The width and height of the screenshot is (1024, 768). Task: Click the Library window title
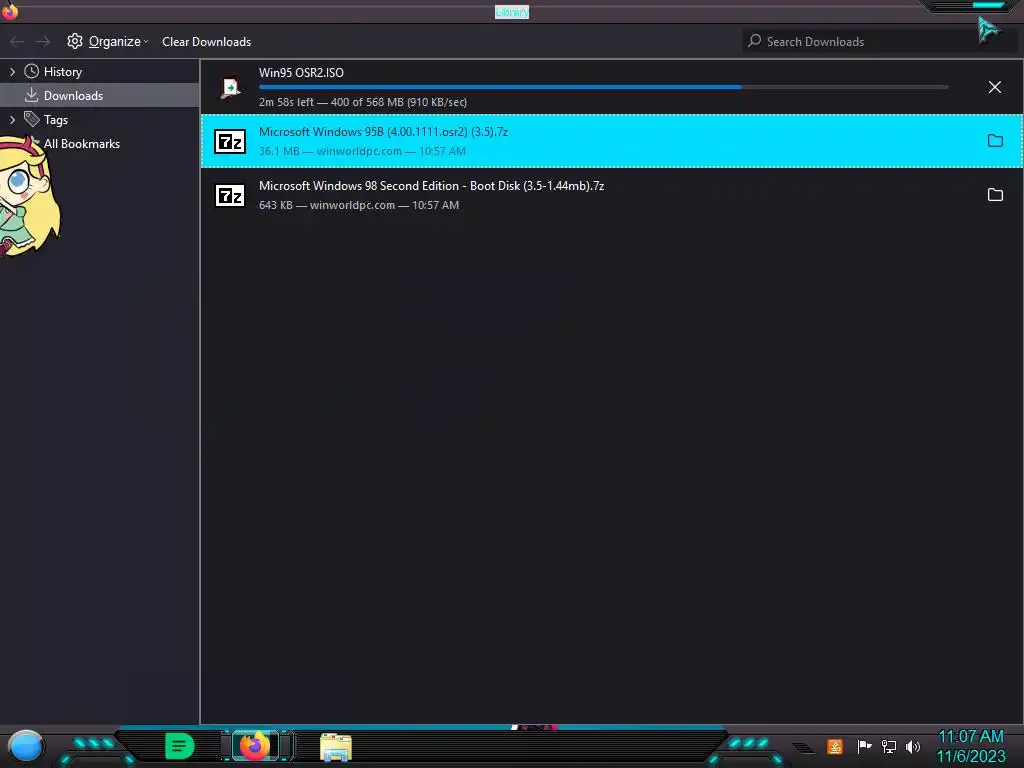[512, 12]
